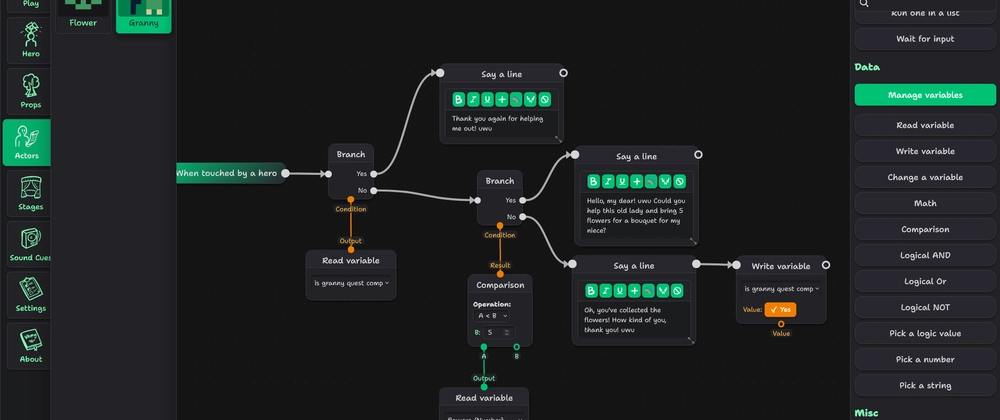Click the Yes output port of first Branch
Viewport: 1000px width, 420px height.
(374, 173)
